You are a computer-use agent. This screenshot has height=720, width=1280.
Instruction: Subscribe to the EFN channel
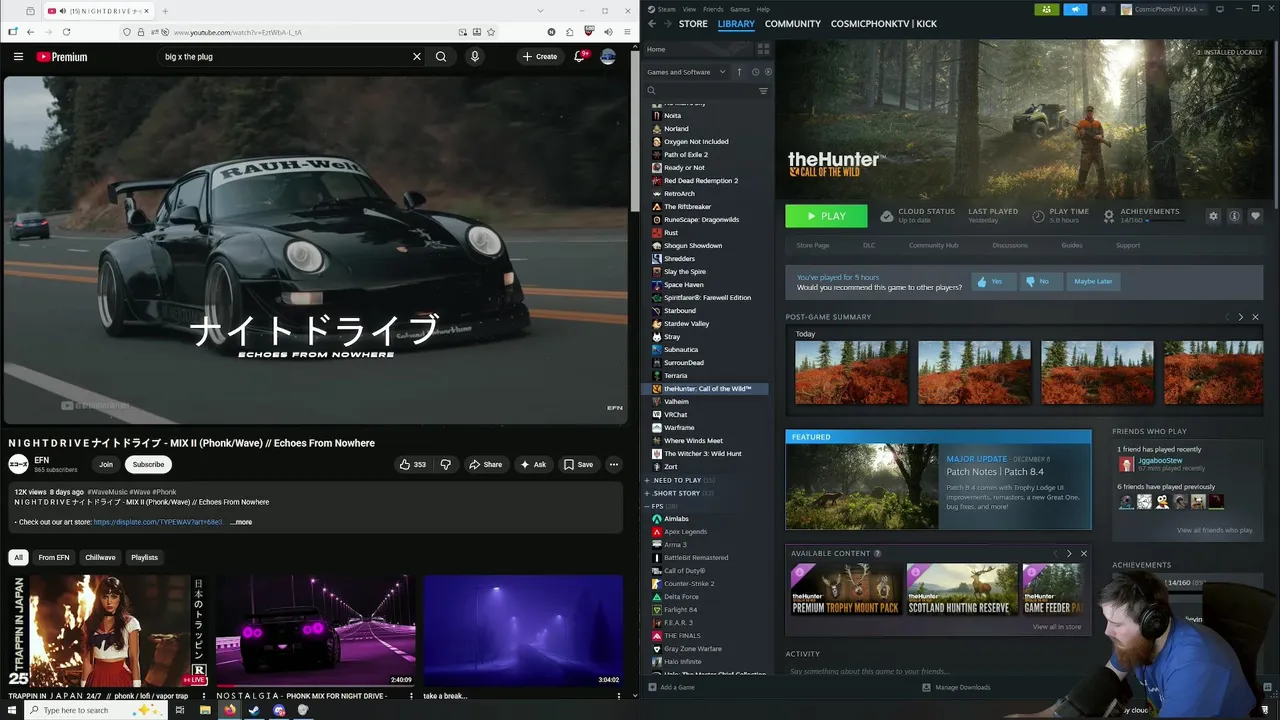[148, 464]
